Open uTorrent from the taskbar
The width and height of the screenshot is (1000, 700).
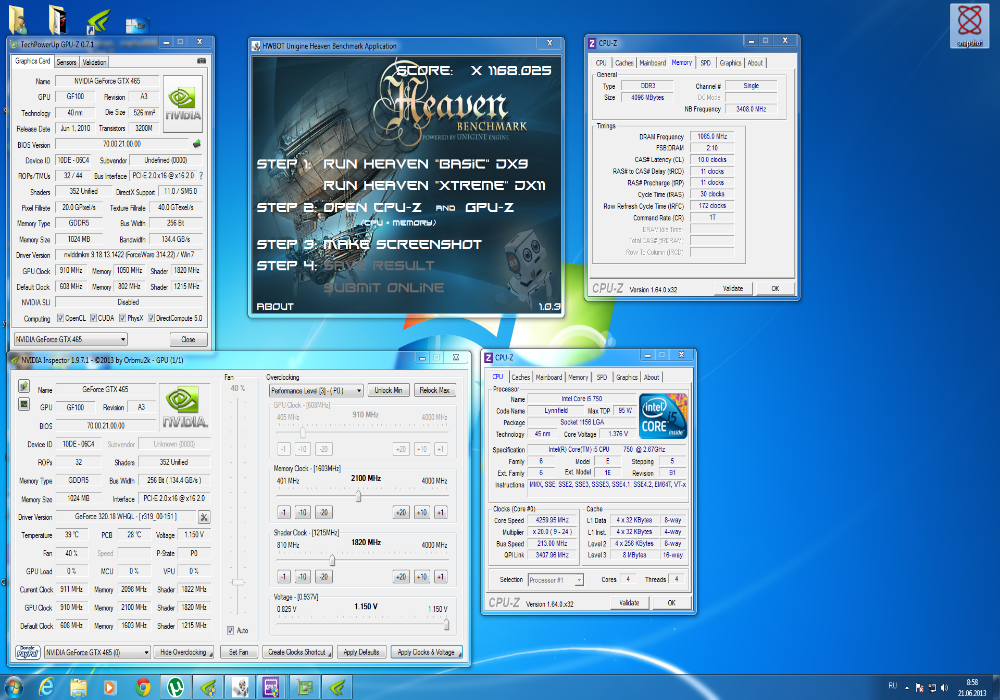pyautogui.click(x=175, y=687)
